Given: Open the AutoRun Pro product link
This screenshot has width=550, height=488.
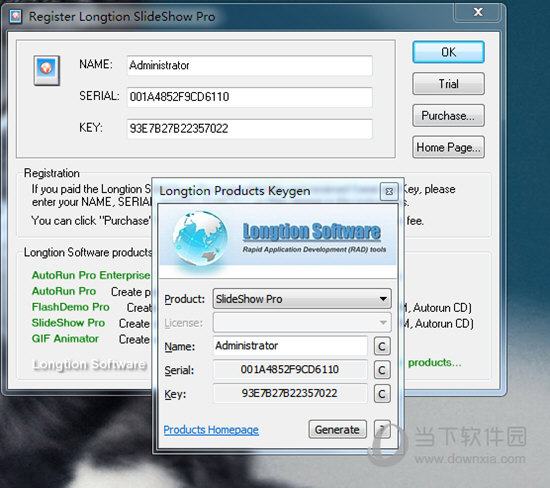Looking at the screenshot, I should pos(64,291).
